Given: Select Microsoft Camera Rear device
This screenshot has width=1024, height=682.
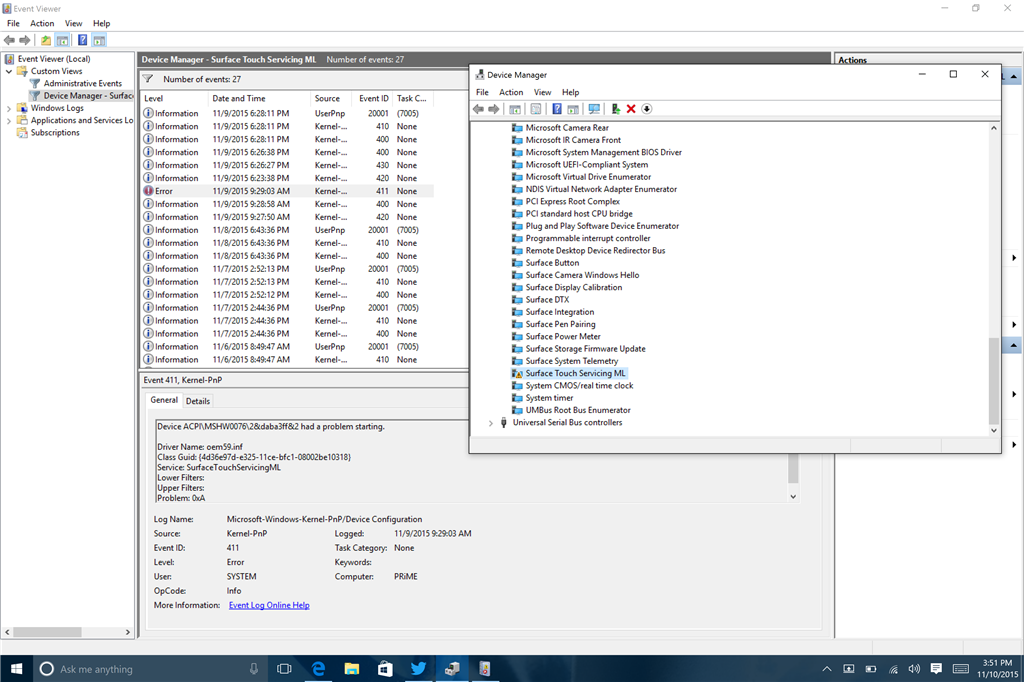Looking at the screenshot, I should (x=567, y=128).
